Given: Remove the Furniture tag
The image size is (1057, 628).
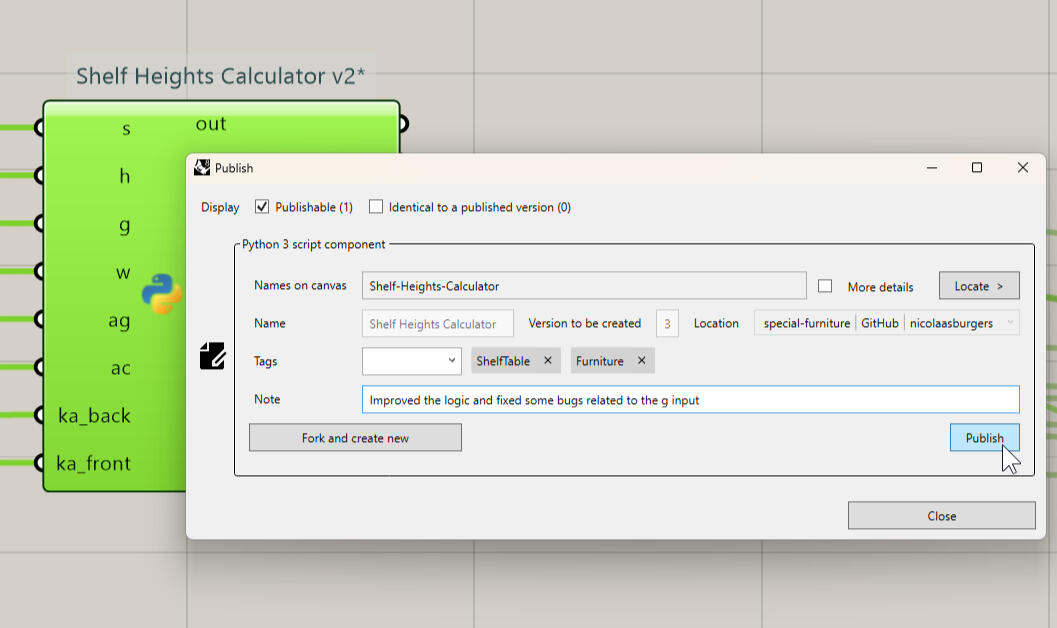Looking at the screenshot, I should tap(642, 360).
